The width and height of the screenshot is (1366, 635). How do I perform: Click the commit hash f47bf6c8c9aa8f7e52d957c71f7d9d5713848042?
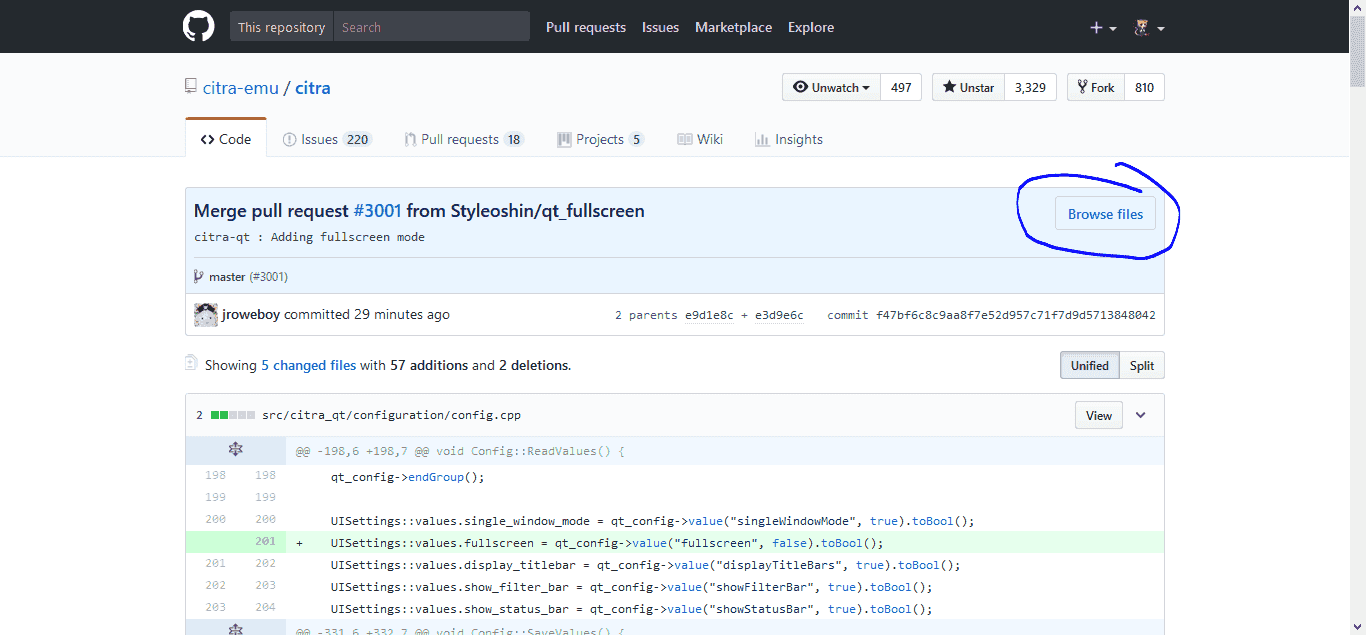pyautogui.click(x=1016, y=315)
